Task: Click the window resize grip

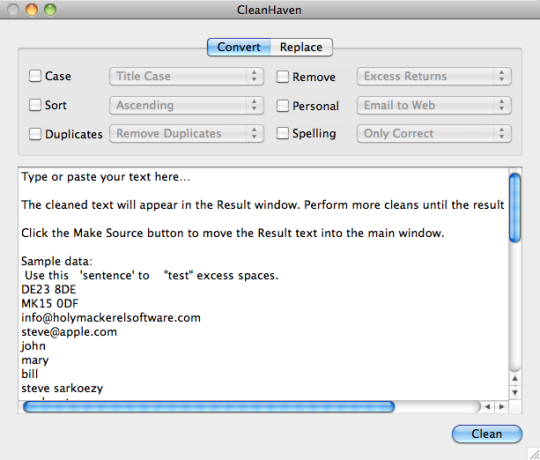Action: [x=534, y=454]
